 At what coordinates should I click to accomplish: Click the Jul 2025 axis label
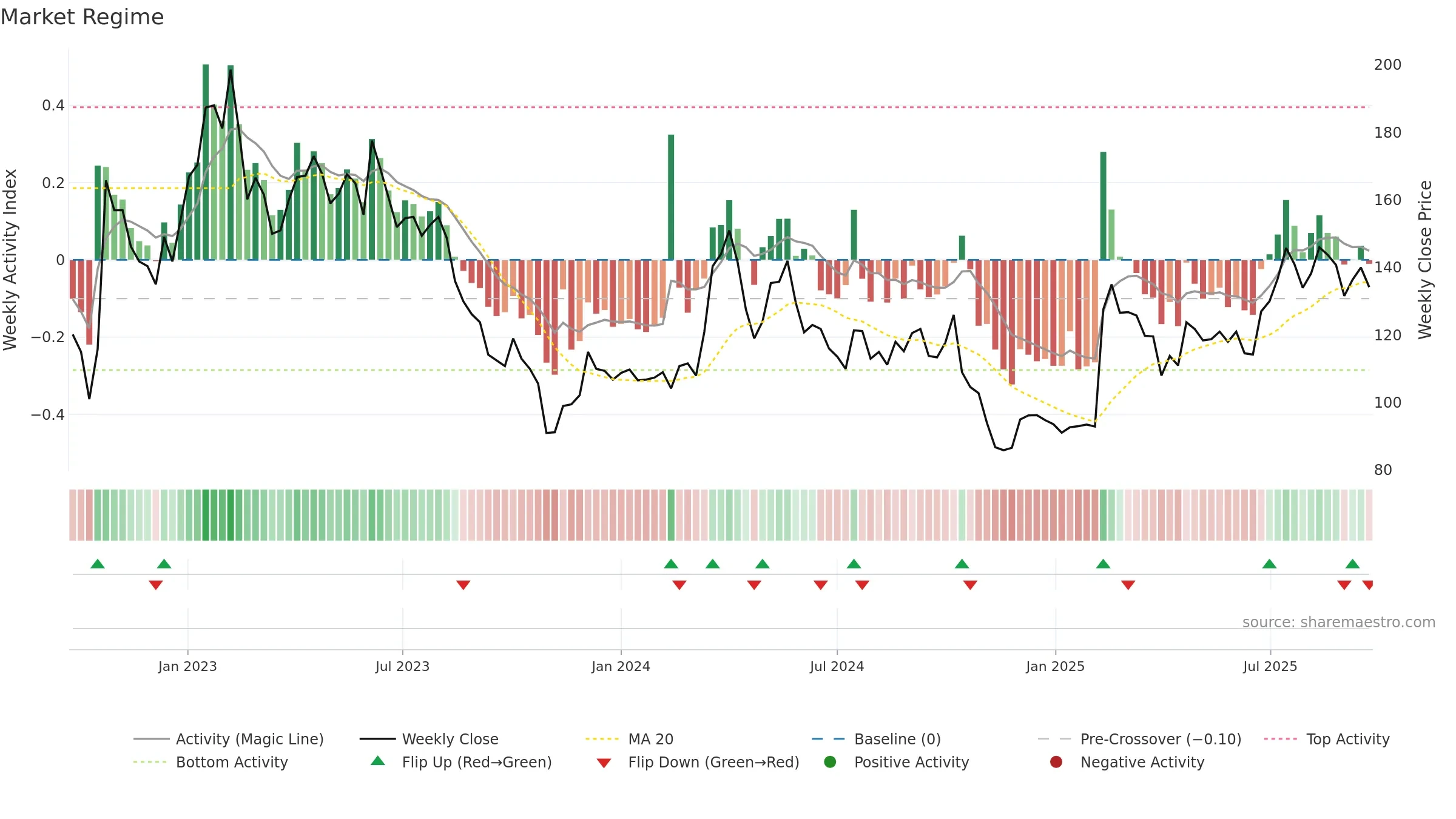pyautogui.click(x=1270, y=666)
